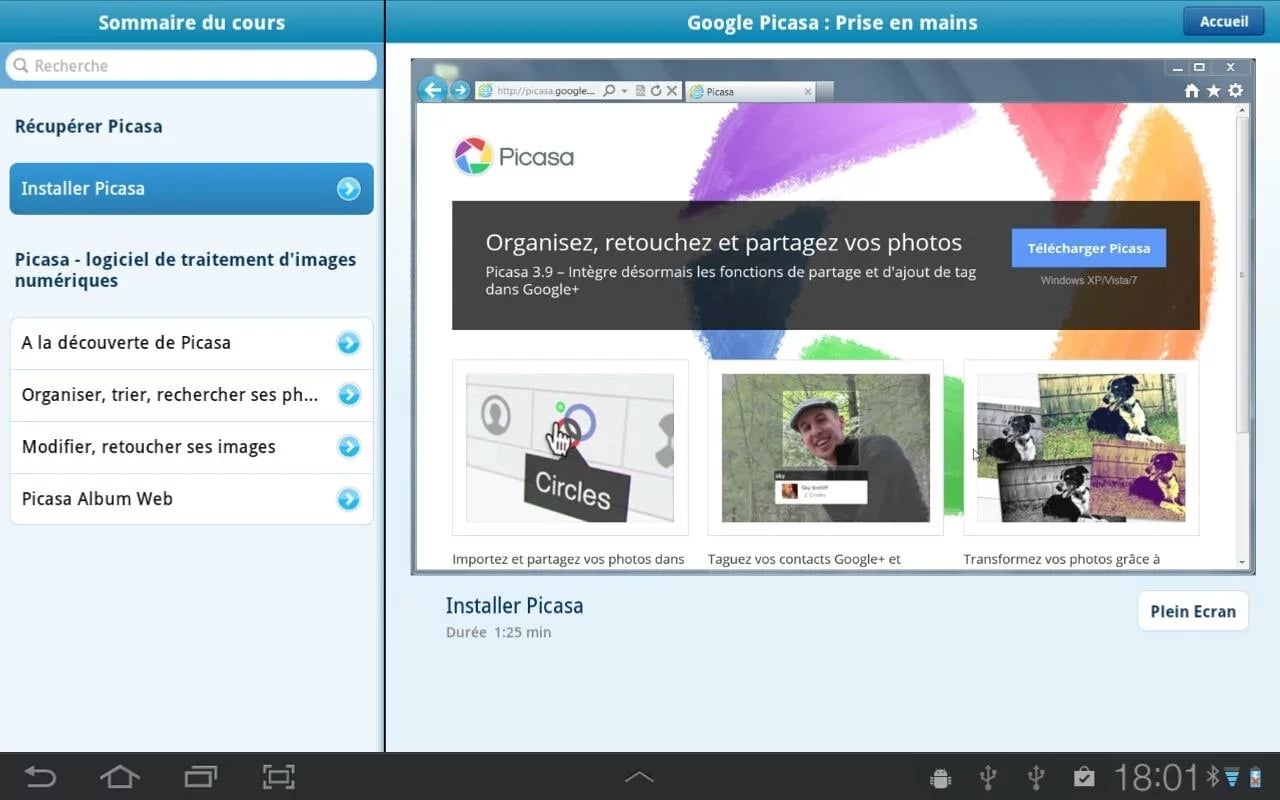Click 'Récupérer Picasa' section heading

[x=88, y=127]
